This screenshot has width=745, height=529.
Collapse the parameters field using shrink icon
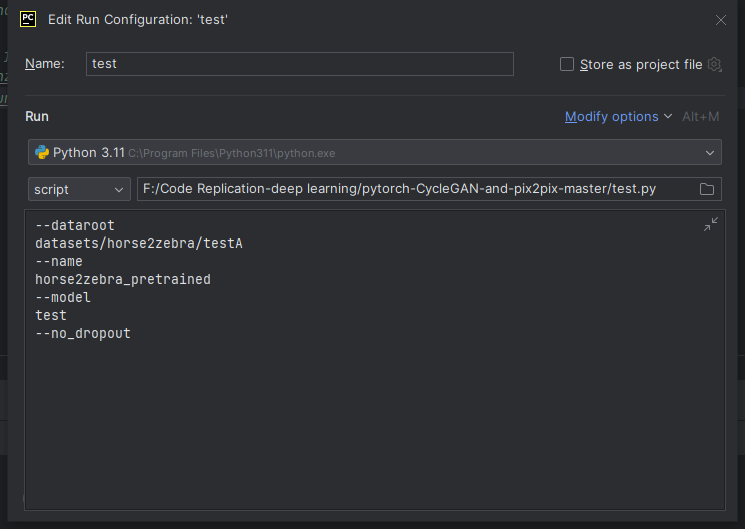710,224
